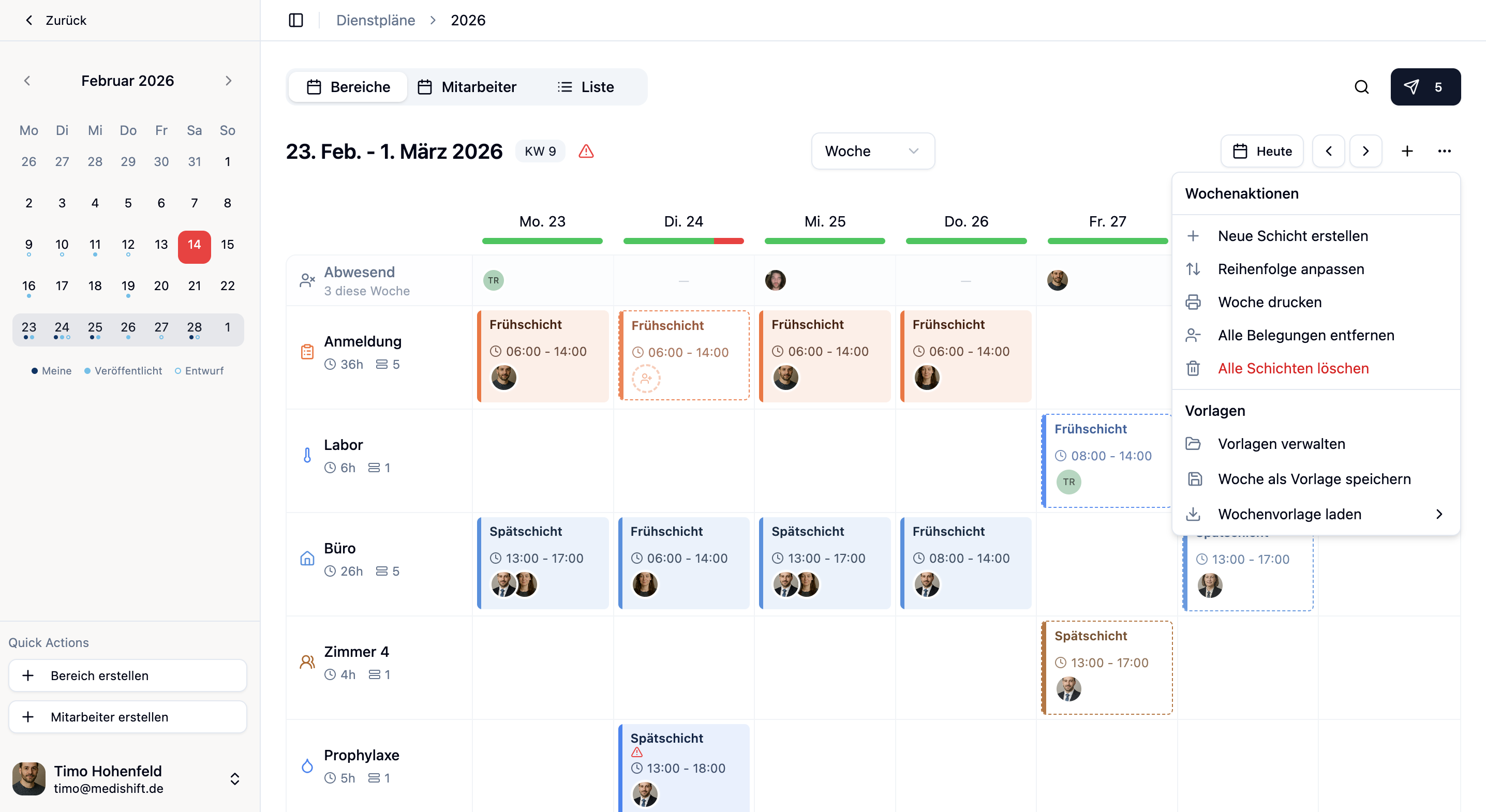Select Woche drucken from menu
The image size is (1486, 812).
tap(1269, 302)
